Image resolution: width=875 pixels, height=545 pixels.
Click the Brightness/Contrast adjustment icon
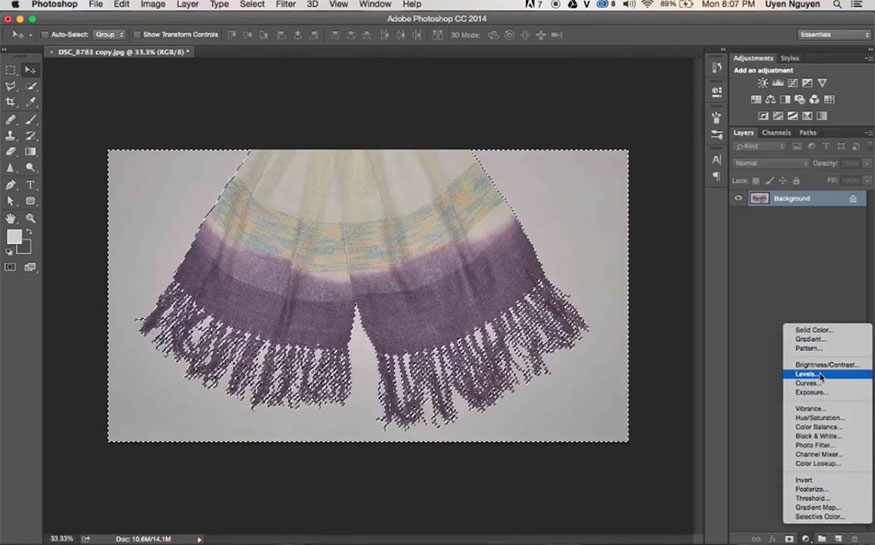763,83
